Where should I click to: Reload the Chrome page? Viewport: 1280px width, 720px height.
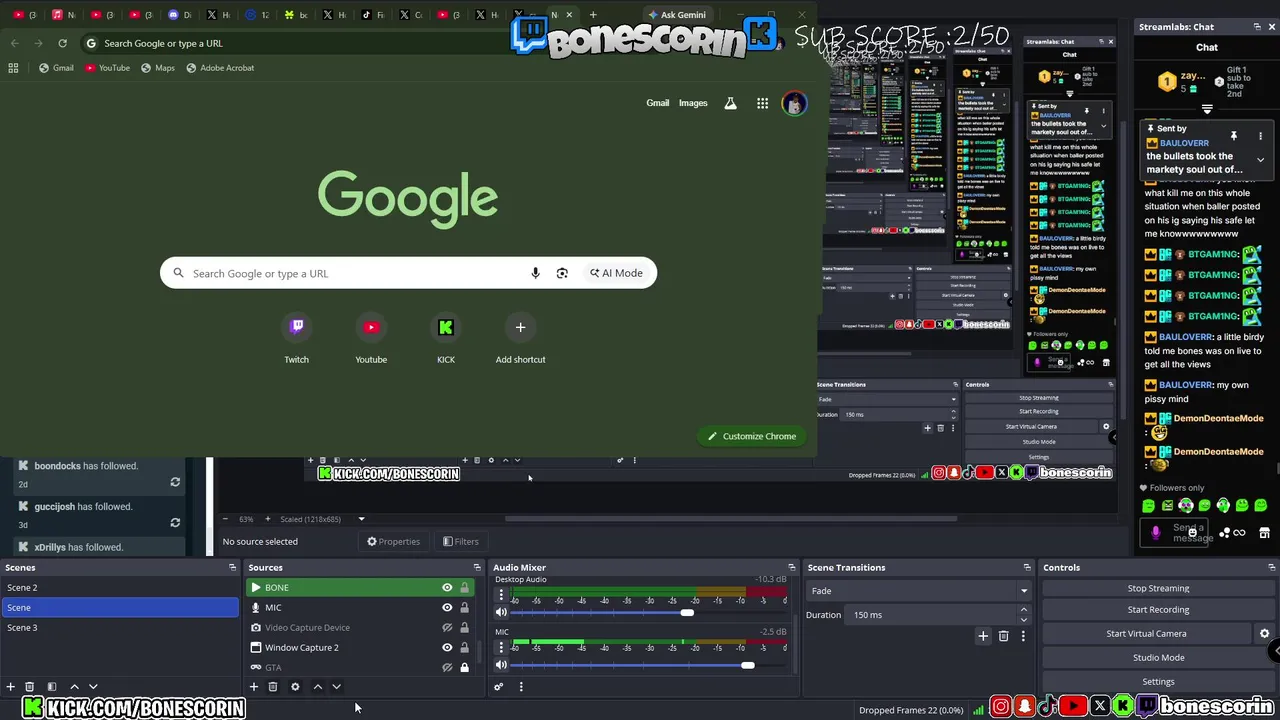pyautogui.click(x=62, y=43)
